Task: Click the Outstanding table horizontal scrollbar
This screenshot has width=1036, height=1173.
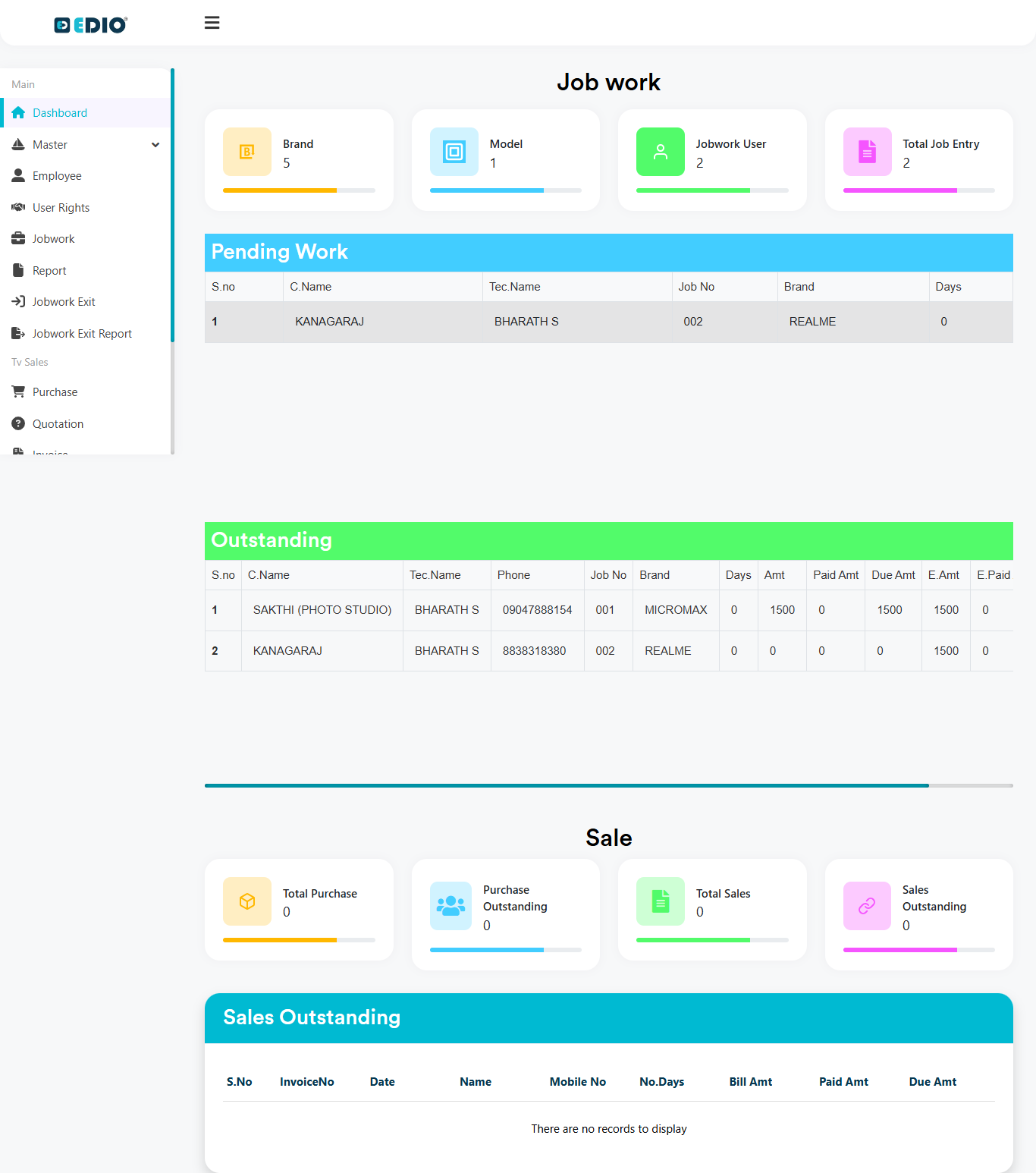Action: click(x=567, y=785)
